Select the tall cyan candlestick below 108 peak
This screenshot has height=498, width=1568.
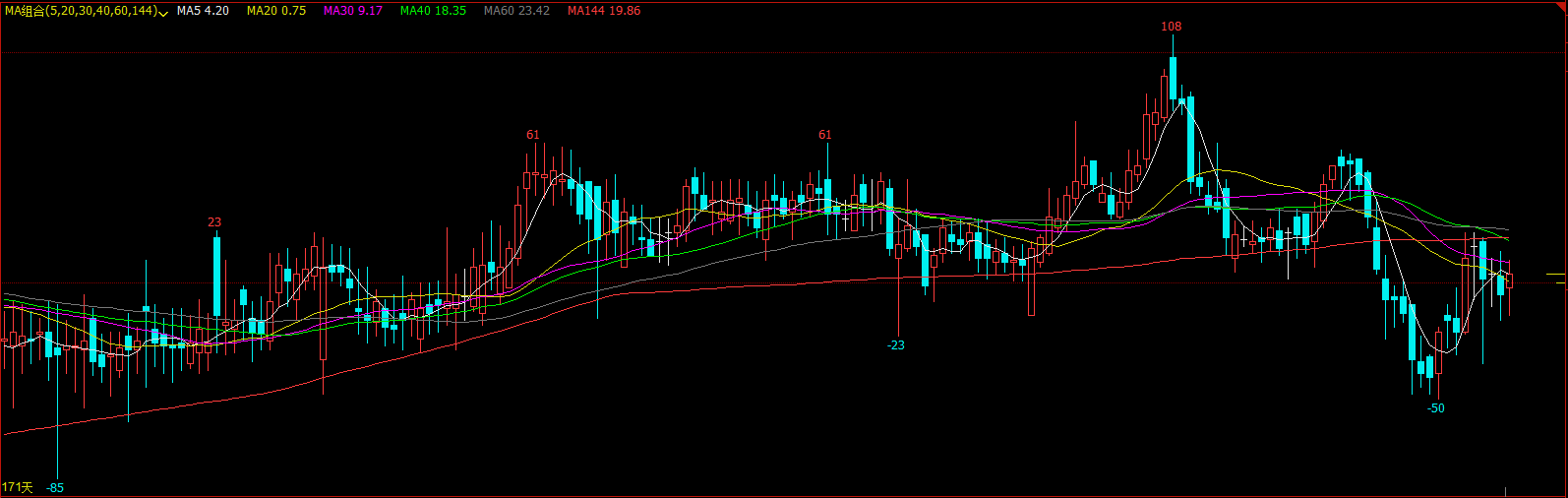[x=1191, y=138]
